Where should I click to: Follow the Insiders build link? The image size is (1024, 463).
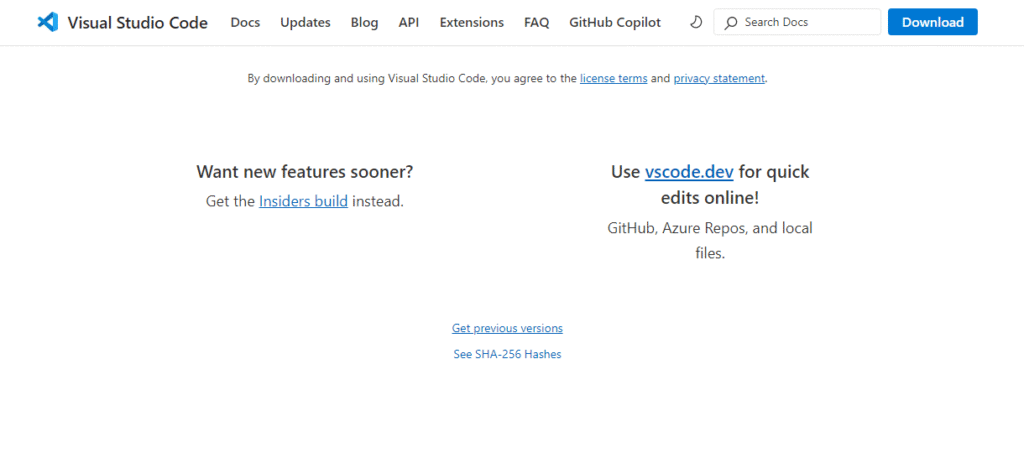[303, 201]
